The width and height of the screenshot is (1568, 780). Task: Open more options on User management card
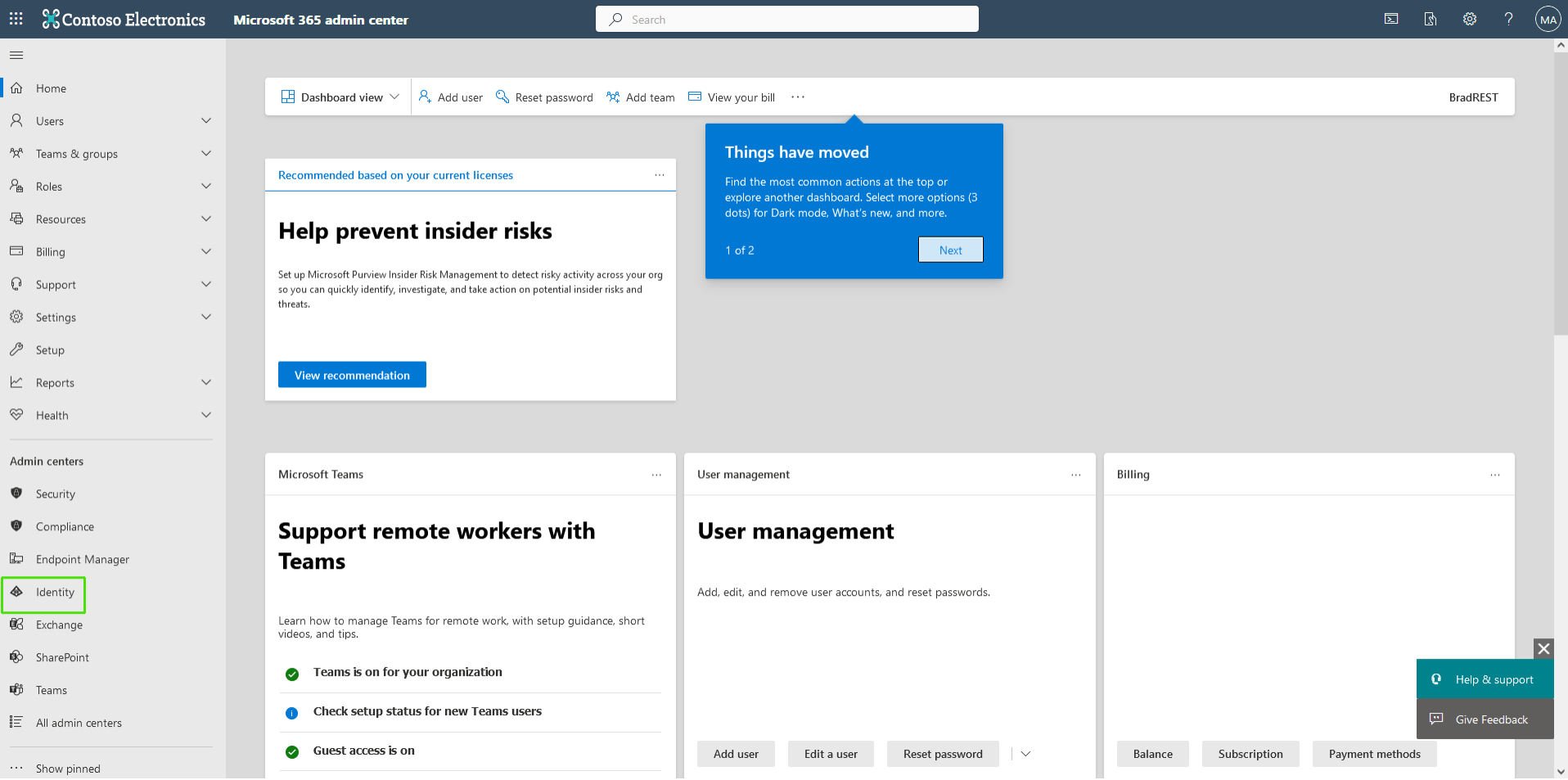point(1075,475)
